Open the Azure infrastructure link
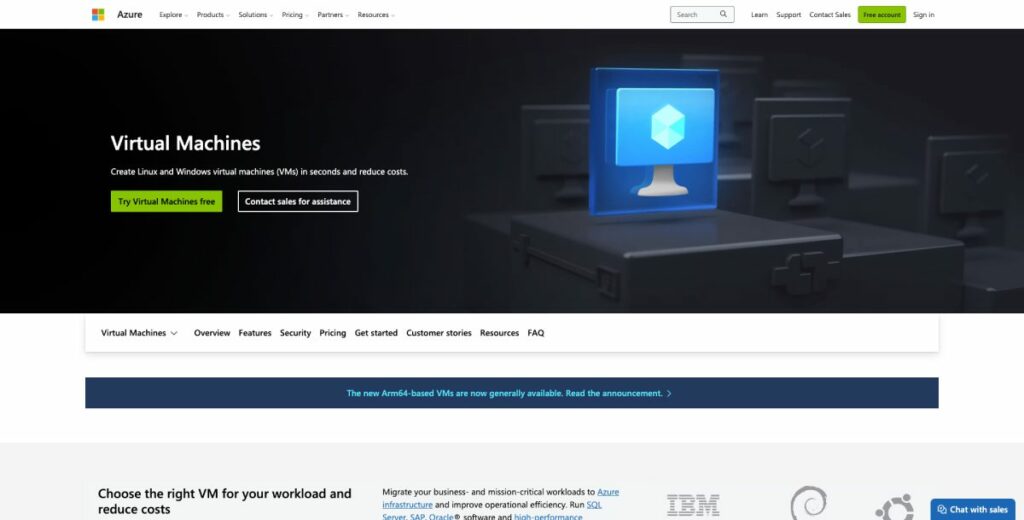1024x520 pixels. point(407,505)
